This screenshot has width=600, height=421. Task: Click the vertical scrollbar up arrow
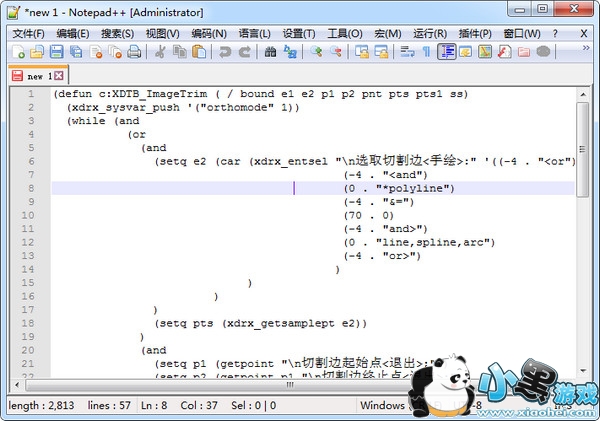(583, 94)
